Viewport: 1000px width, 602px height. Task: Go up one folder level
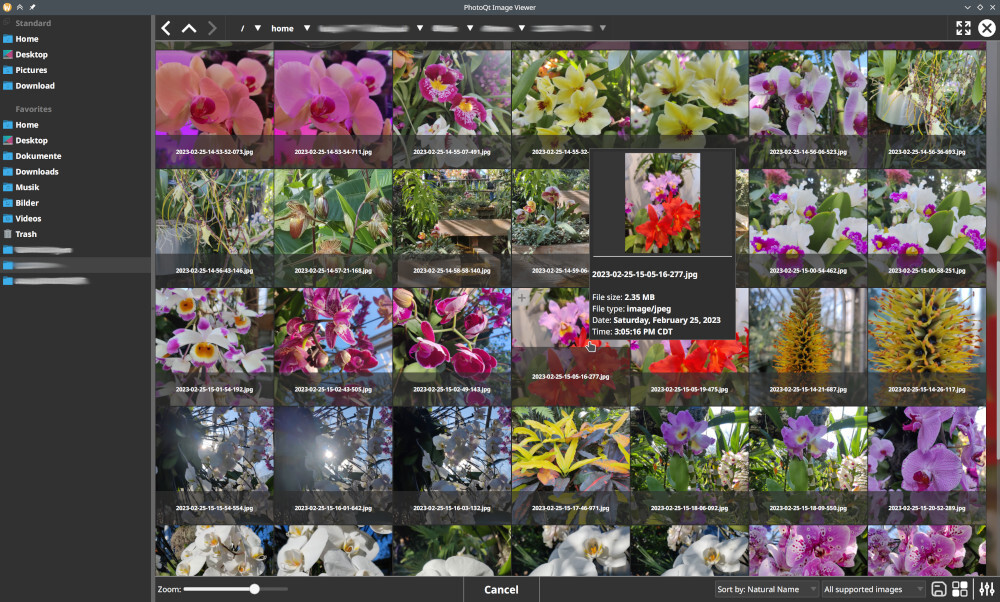pyautogui.click(x=189, y=28)
